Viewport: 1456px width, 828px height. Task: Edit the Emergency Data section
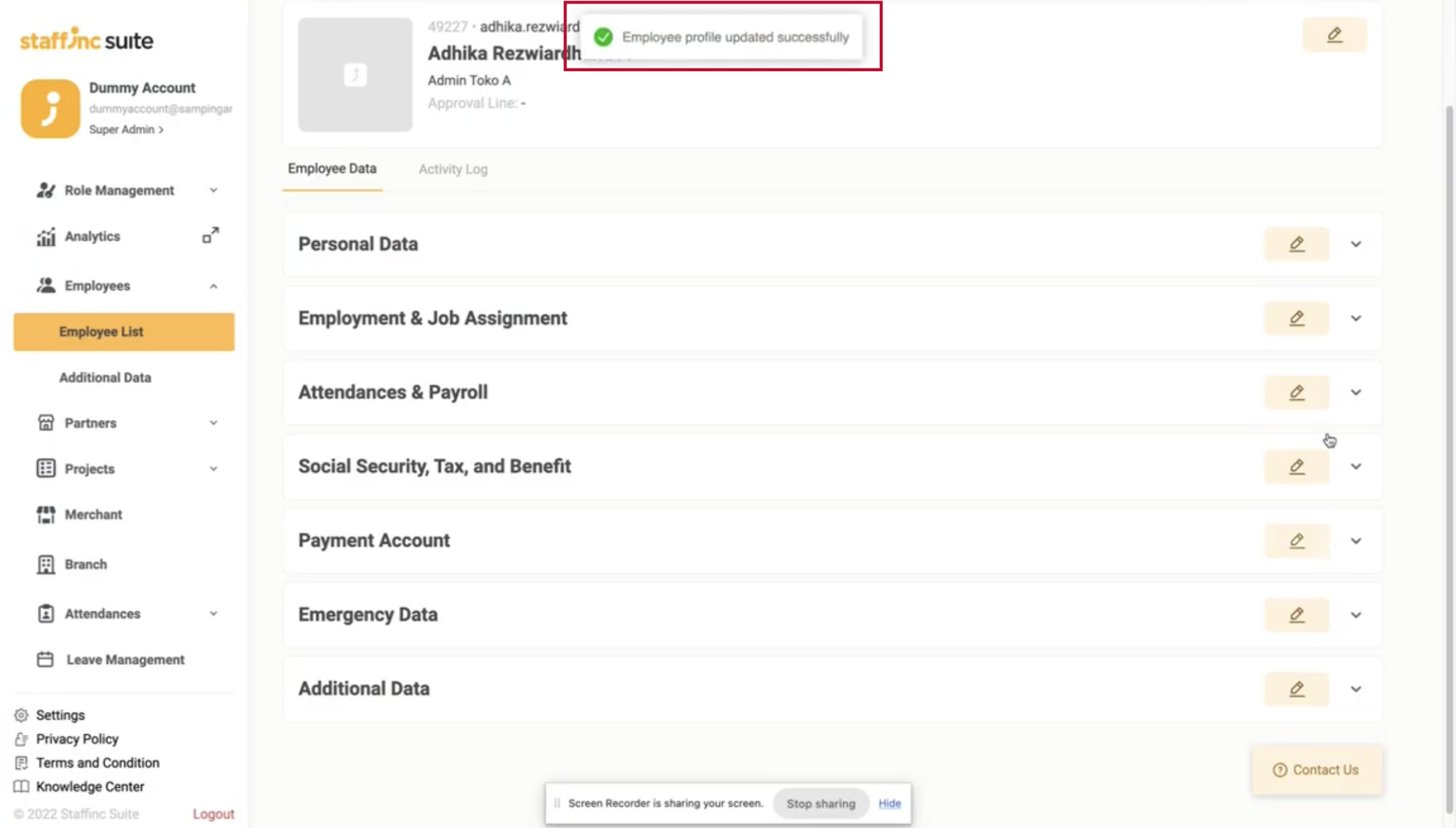click(1297, 615)
